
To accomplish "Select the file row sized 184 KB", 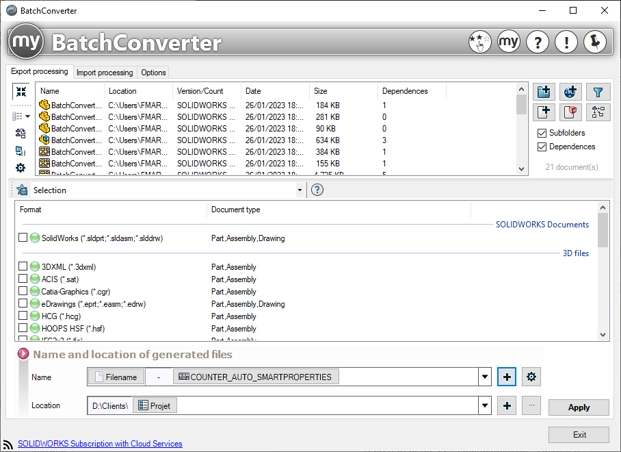I will coord(276,105).
